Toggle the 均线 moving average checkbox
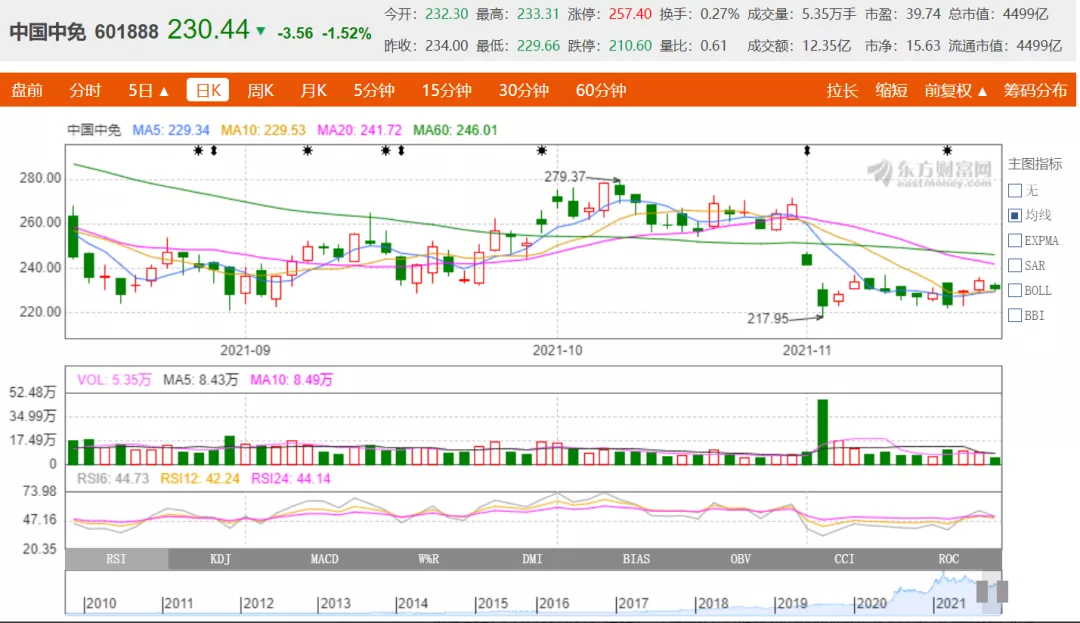This screenshot has height=623, width=1080. (1015, 215)
